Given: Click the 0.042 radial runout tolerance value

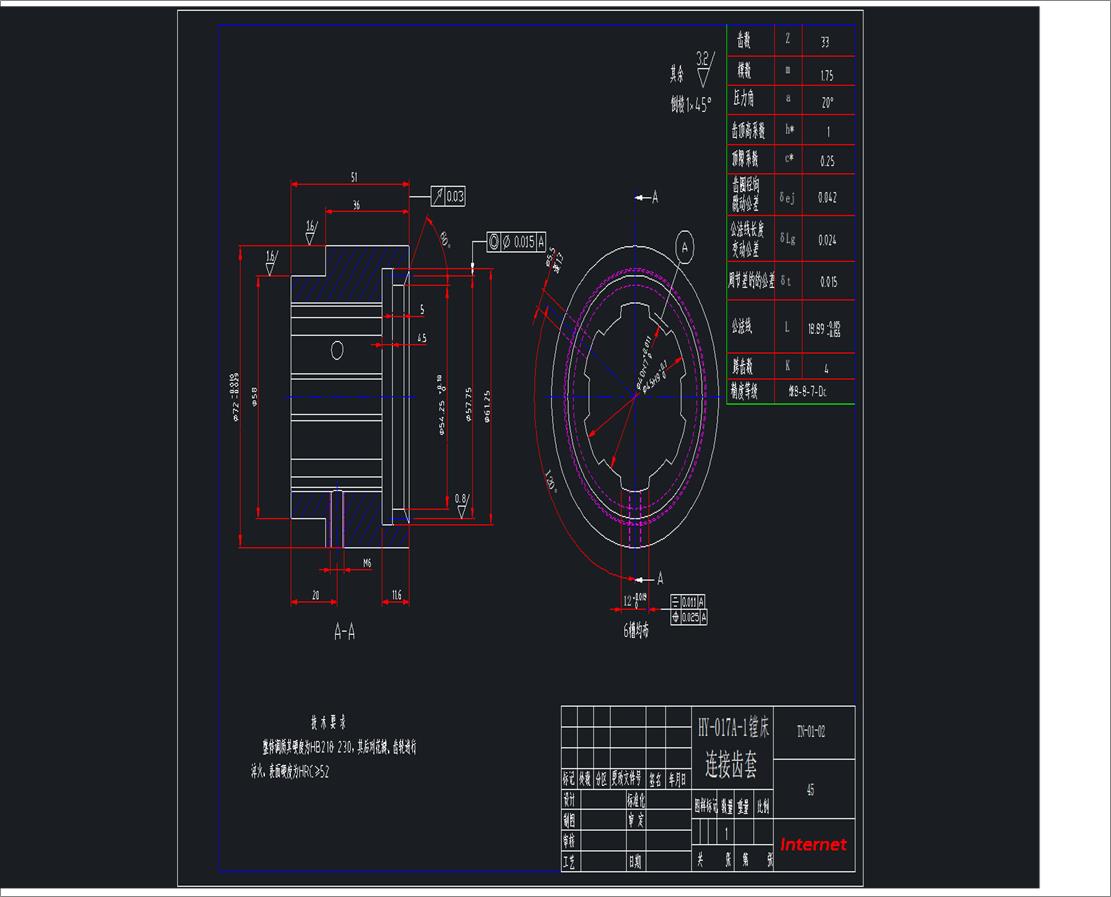Looking at the screenshot, I should [828, 198].
